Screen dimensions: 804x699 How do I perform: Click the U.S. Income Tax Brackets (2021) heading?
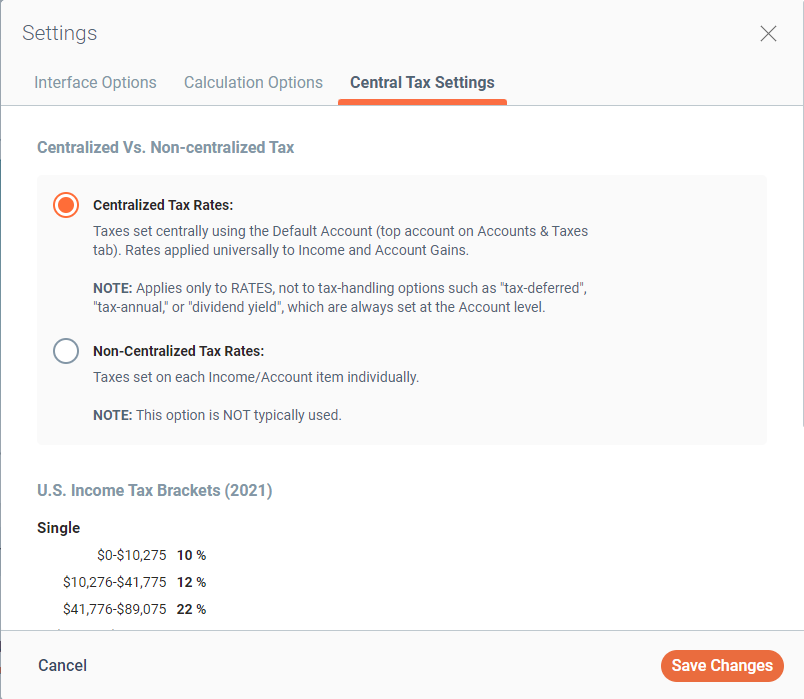click(154, 490)
